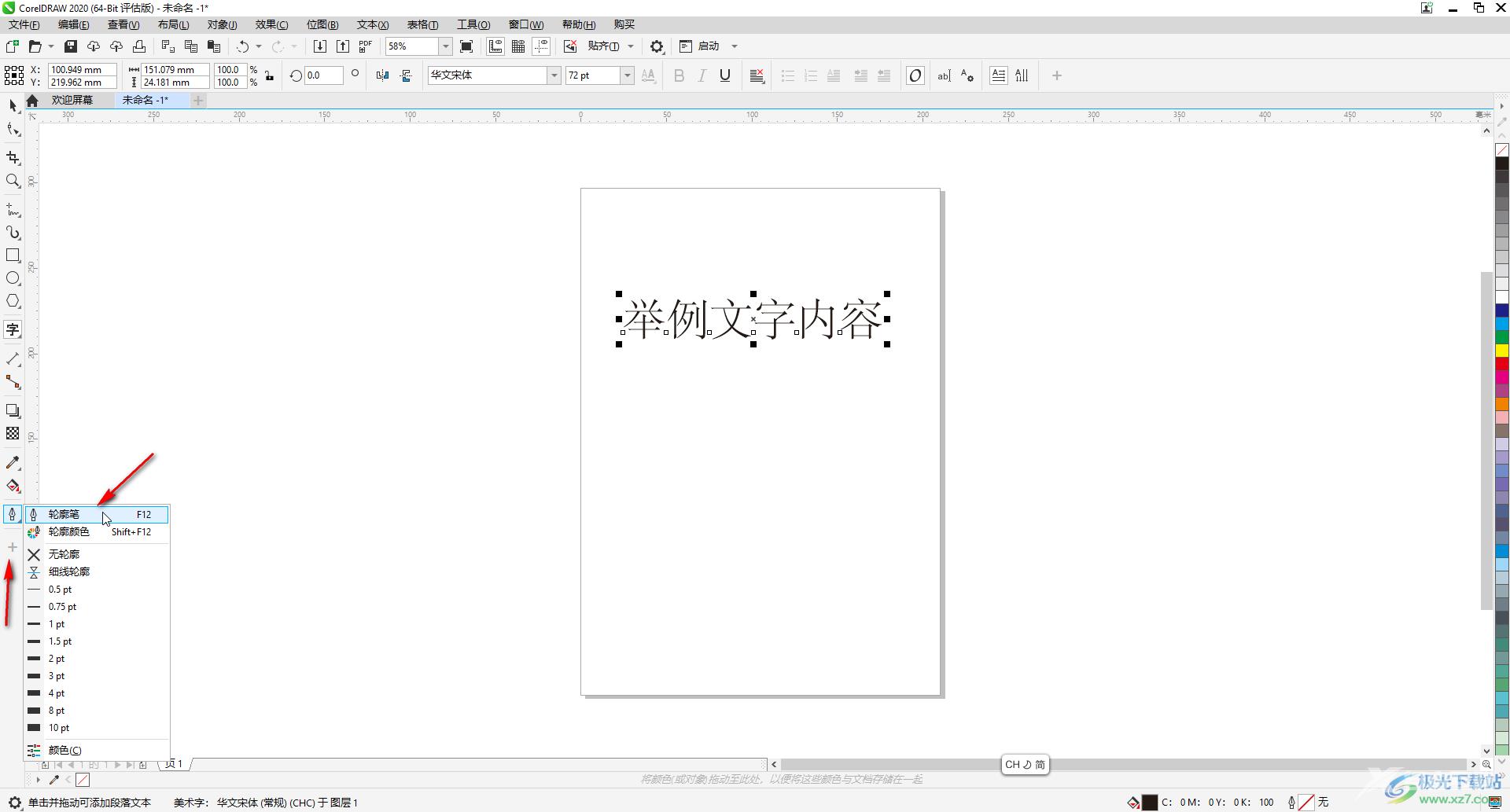Toggle horizontal text direction button
The height and width of the screenshot is (812, 1510).
pos(998,75)
